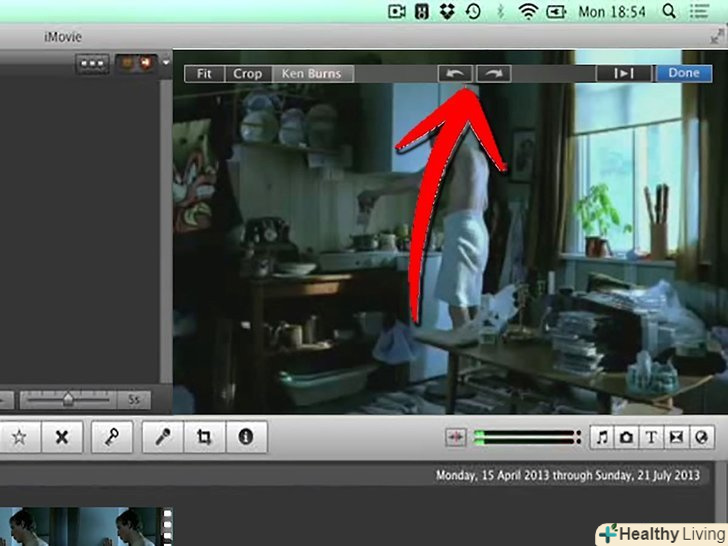The image size is (728, 546).
Task: Click the filmstrip view button
Action: [92, 64]
